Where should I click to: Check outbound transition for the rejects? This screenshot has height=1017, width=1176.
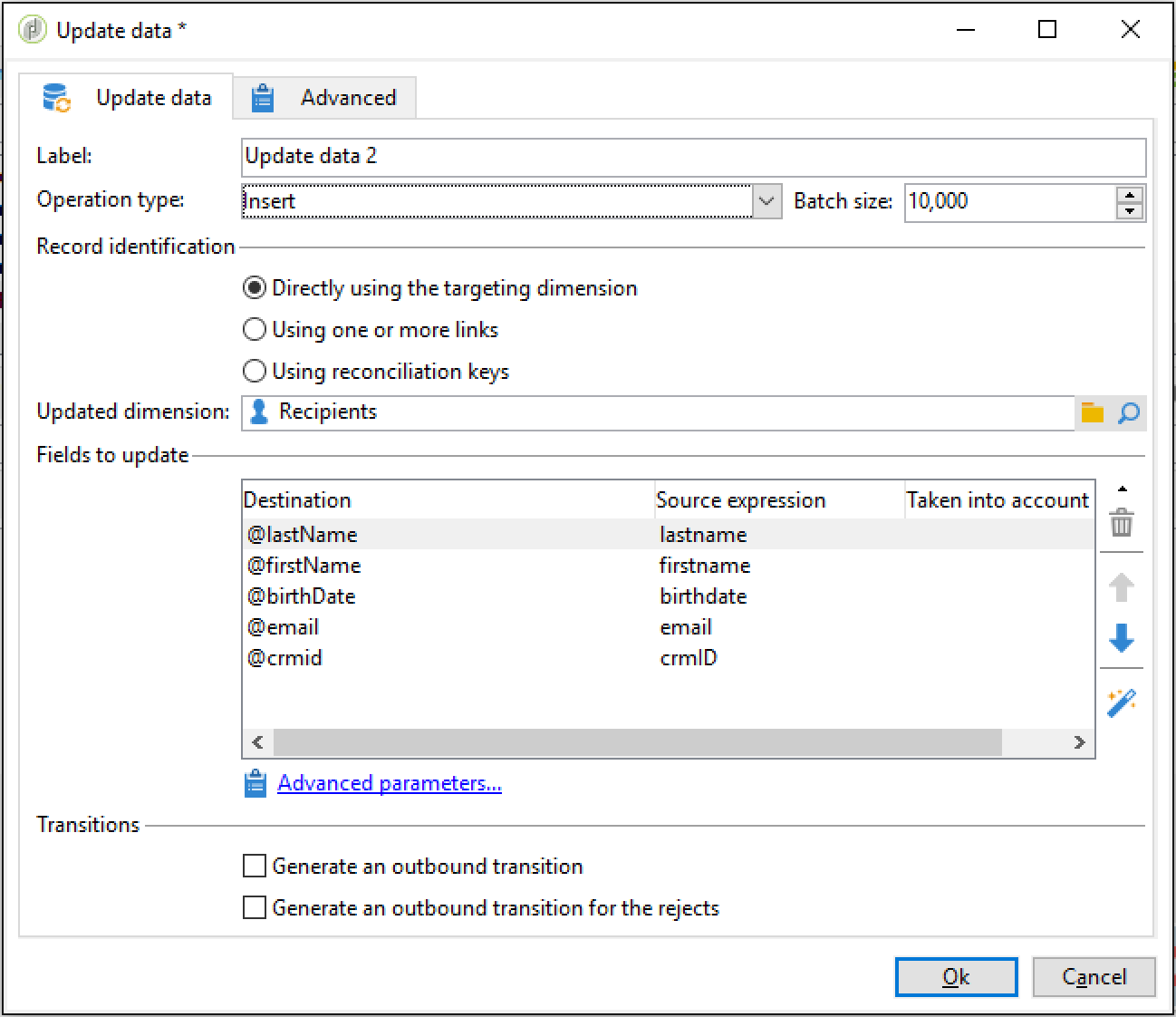pyautogui.click(x=255, y=907)
